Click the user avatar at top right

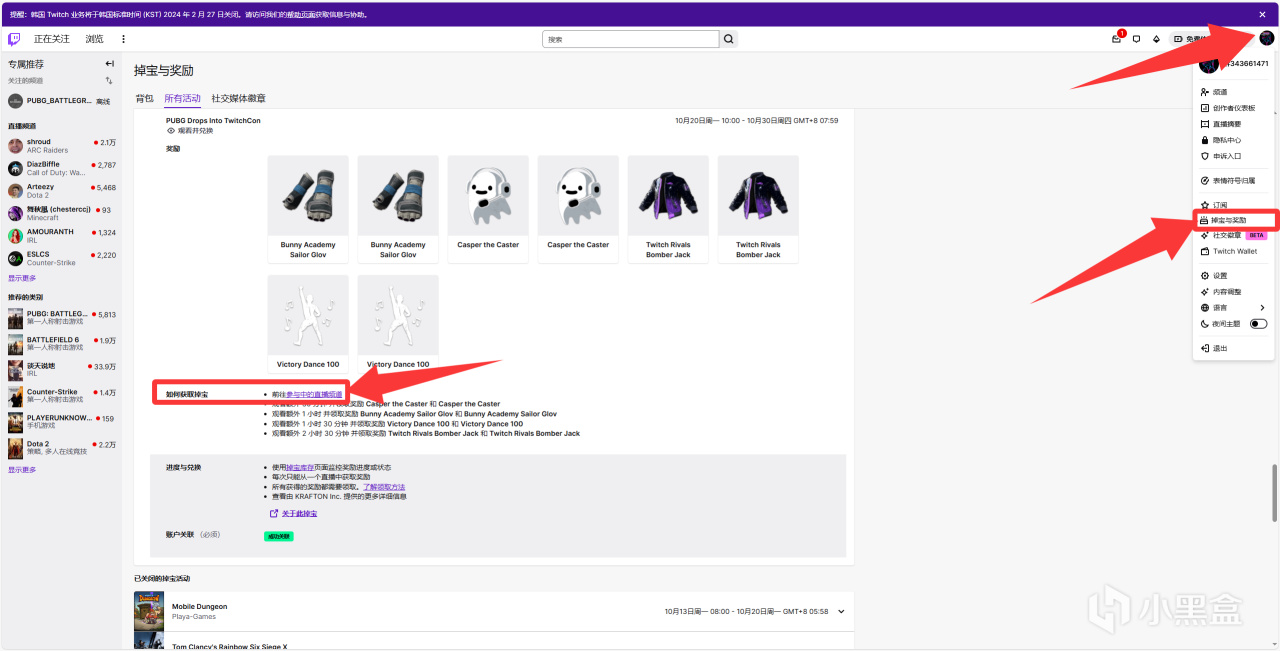coord(1267,39)
